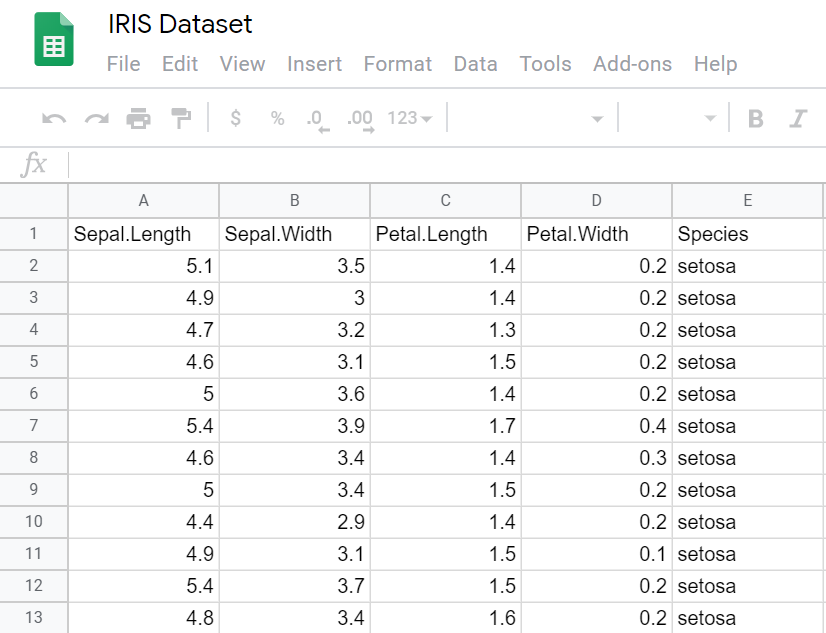Screen dimensions: 826x633
Task: Open the File menu
Action: coord(123,64)
